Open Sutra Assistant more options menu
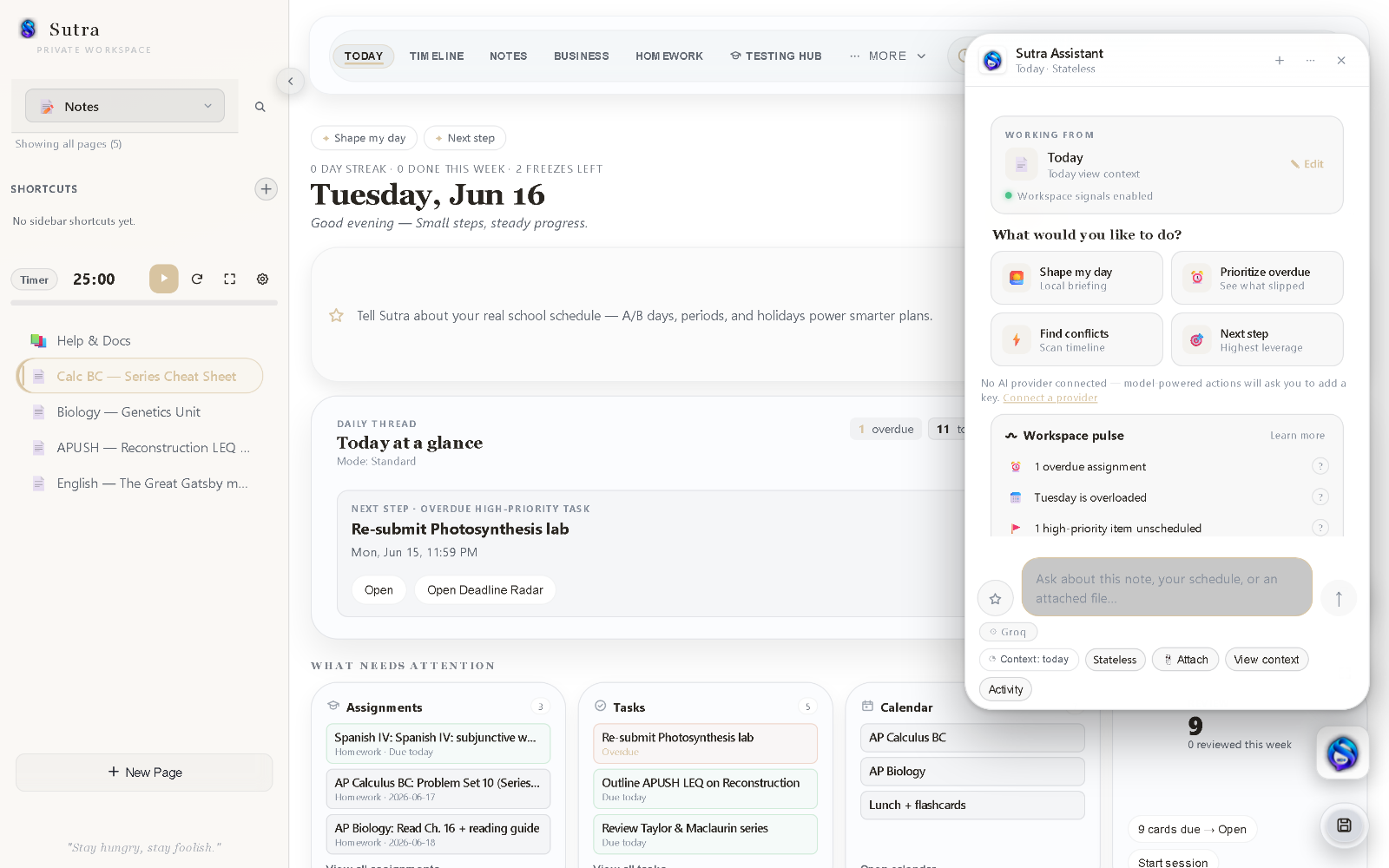1389x868 pixels. 1311,60
